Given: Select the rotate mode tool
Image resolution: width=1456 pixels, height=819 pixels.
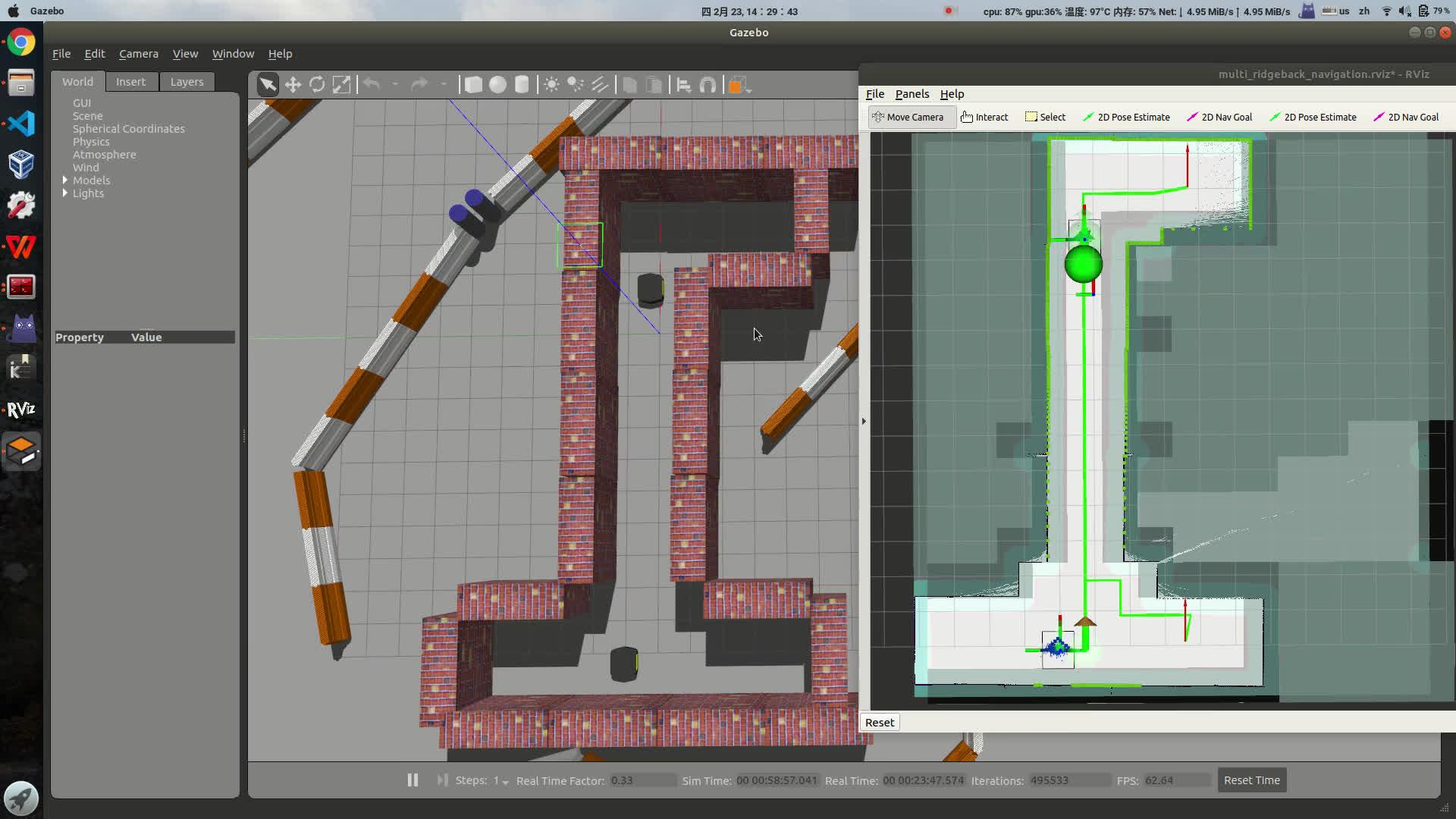Looking at the screenshot, I should (x=317, y=85).
